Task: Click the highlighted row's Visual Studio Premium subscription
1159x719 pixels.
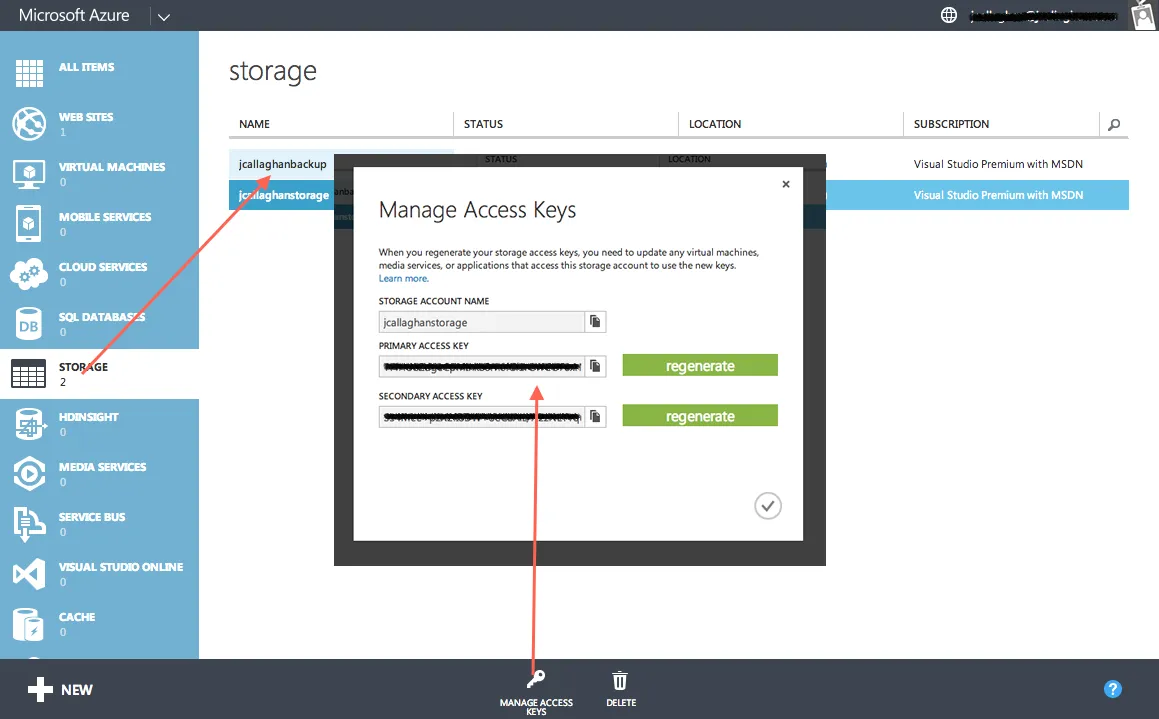Action: [x=998, y=195]
